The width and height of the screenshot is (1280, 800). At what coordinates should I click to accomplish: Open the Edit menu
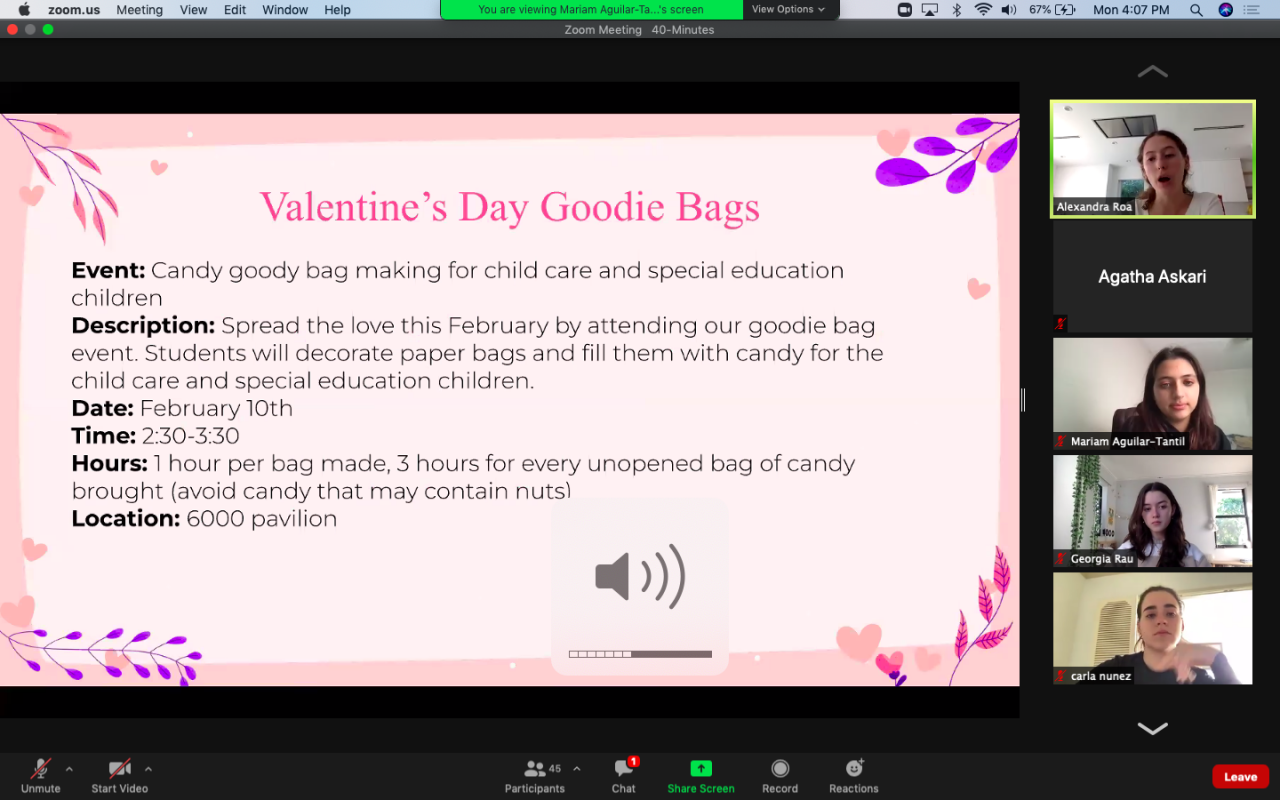tap(235, 10)
